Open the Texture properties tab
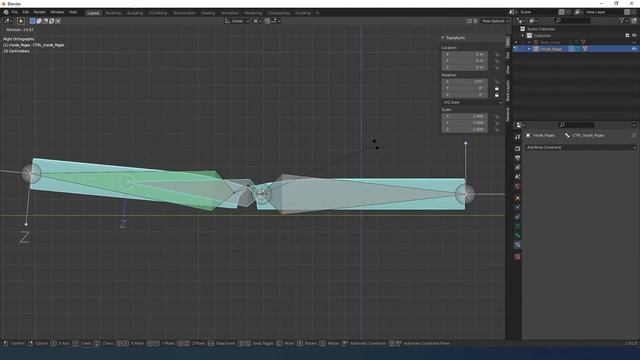This screenshot has height=360, width=640. [x=518, y=257]
